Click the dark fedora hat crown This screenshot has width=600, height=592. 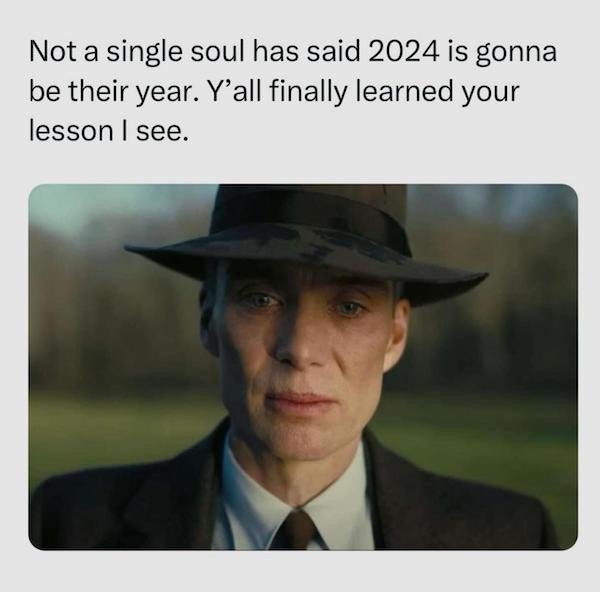309,214
